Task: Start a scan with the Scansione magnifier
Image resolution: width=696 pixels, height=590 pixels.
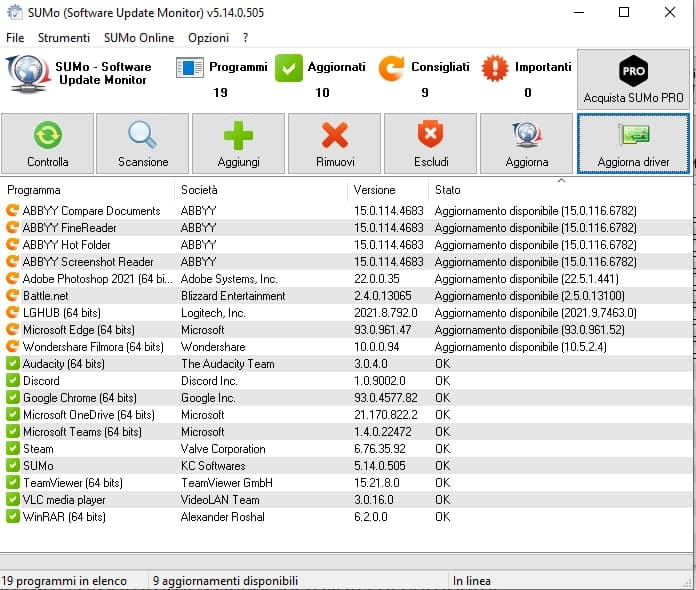Action: 142,136
